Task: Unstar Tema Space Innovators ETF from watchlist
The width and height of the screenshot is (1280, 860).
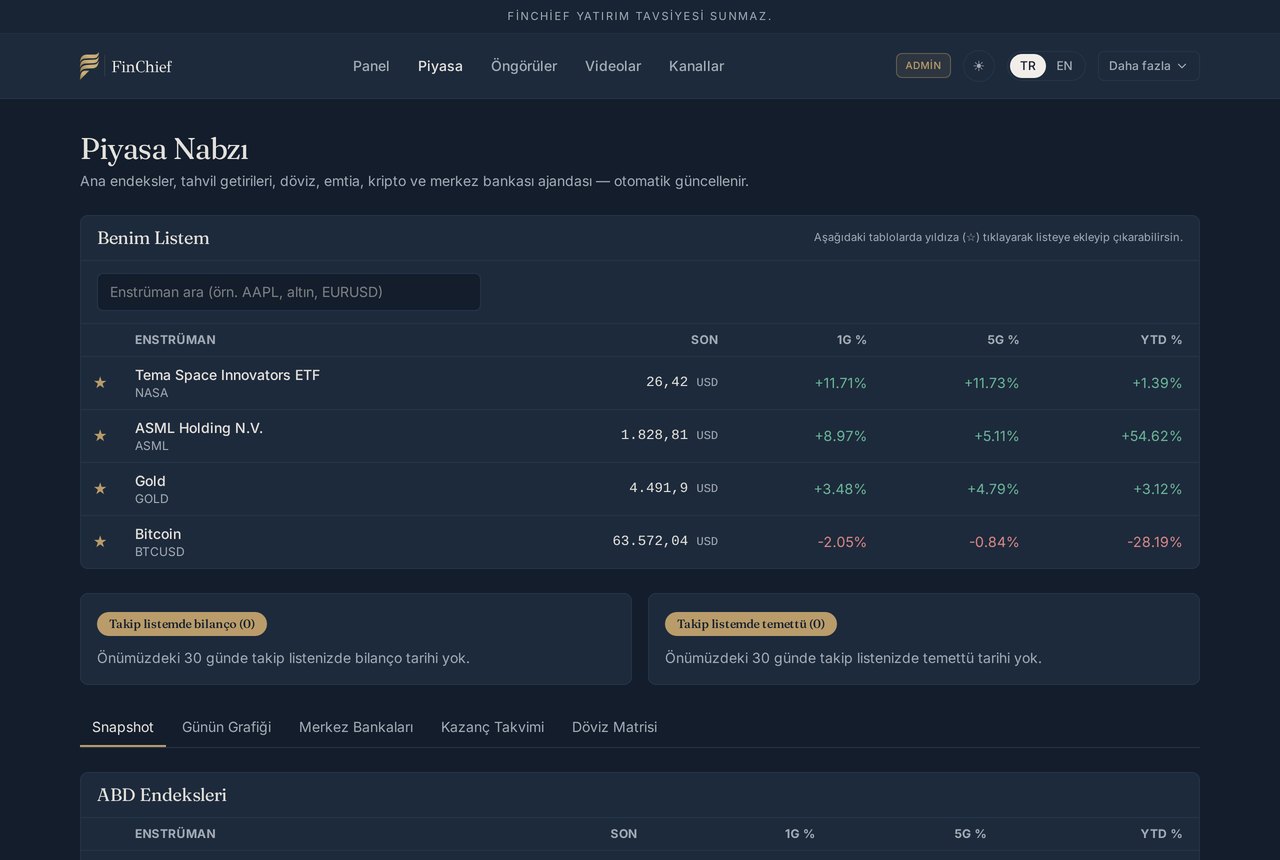Action: [100, 383]
